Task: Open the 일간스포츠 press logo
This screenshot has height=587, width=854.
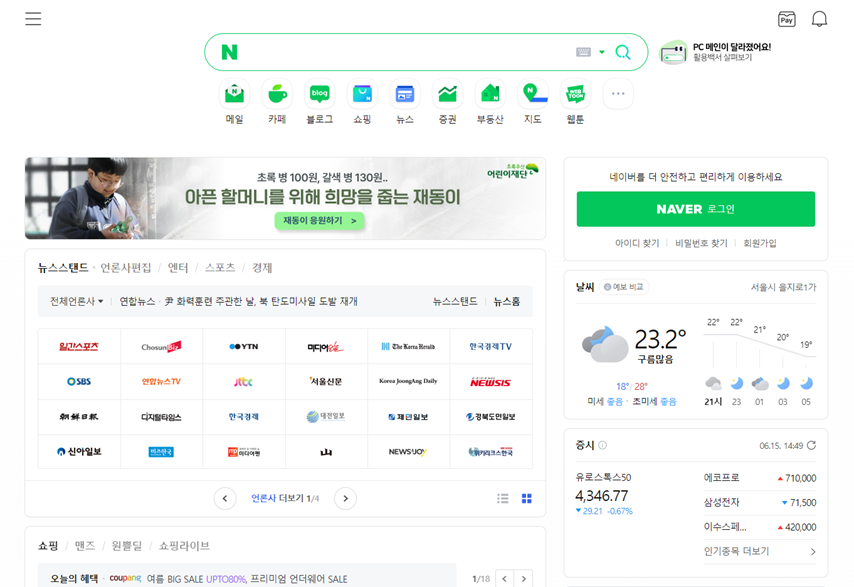Action: [79, 346]
